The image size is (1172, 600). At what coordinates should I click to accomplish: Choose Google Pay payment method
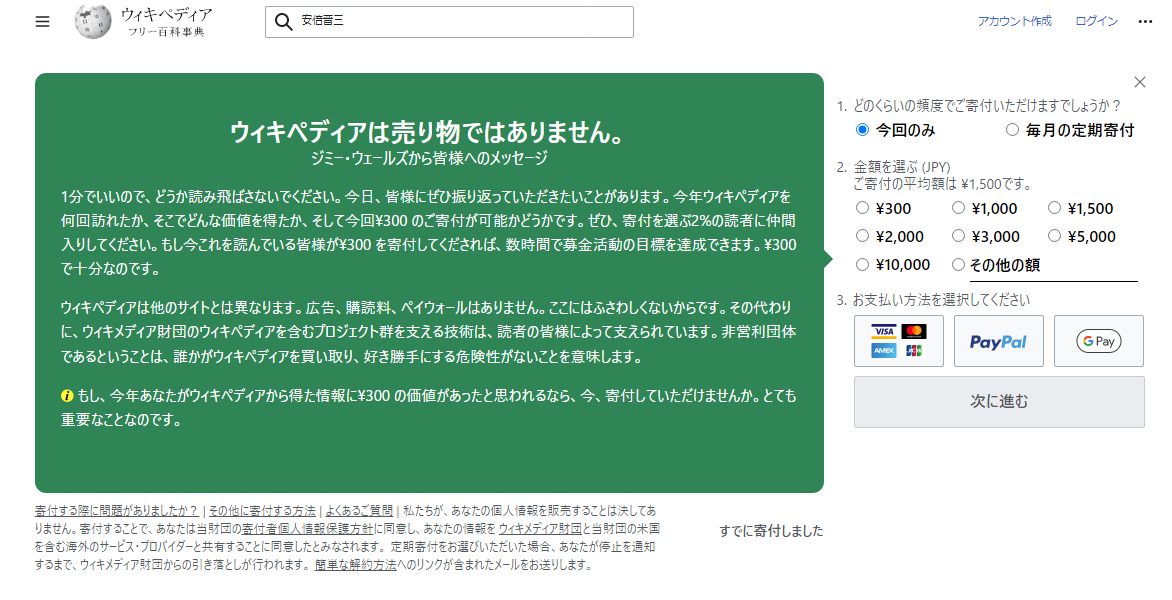[1099, 341]
